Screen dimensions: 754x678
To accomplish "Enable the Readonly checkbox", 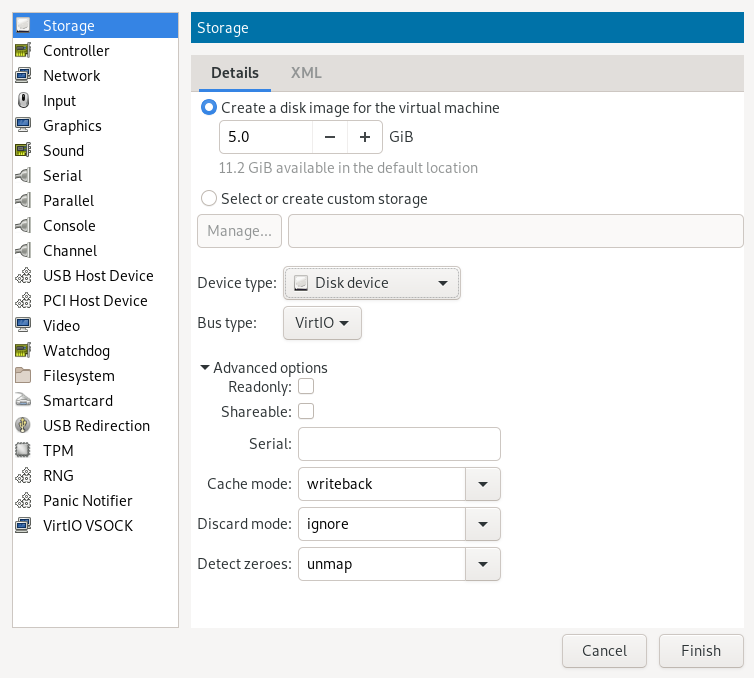I will (307, 386).
